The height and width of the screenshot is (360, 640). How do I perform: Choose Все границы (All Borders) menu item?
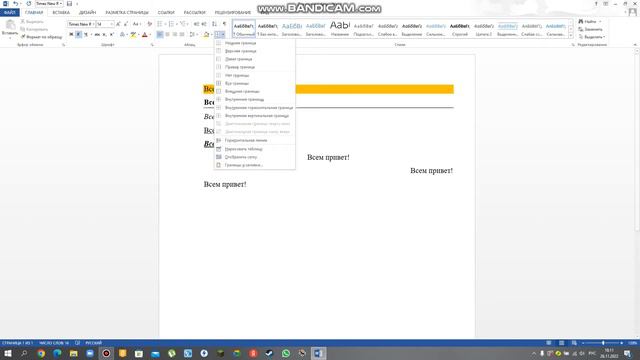[x=255, y=84]
